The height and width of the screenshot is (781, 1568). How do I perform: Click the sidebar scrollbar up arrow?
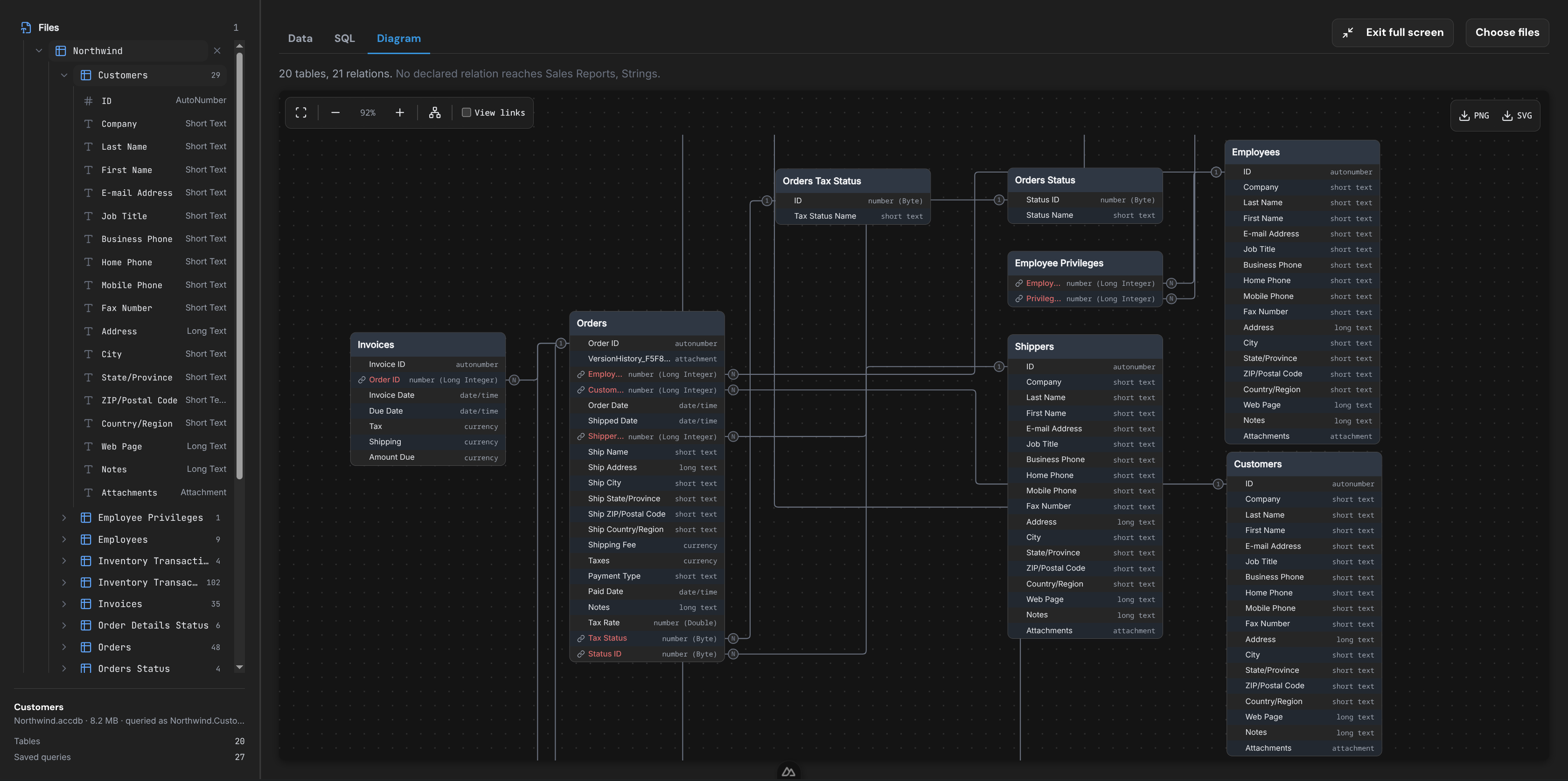pos(240,46)
